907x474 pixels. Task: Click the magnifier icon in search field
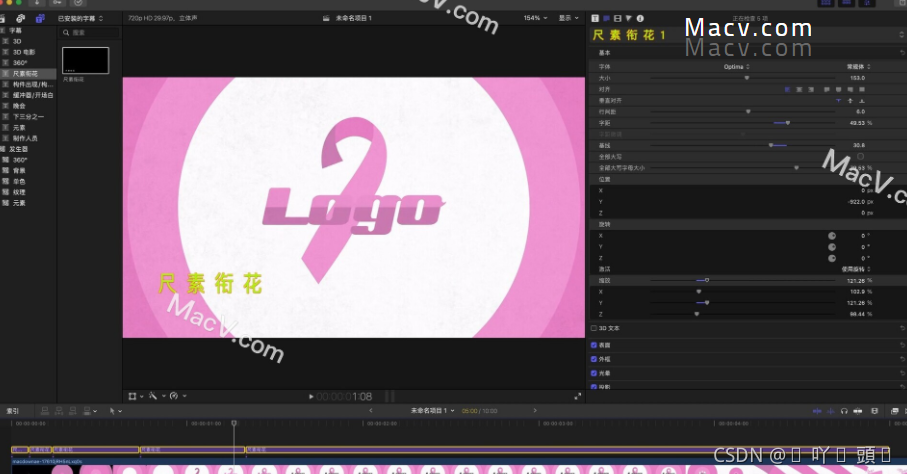point(66,33)
